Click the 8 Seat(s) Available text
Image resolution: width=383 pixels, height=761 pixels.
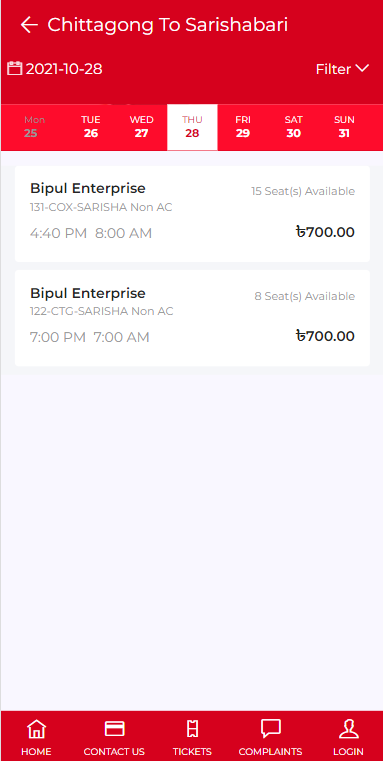pos(304,296)
